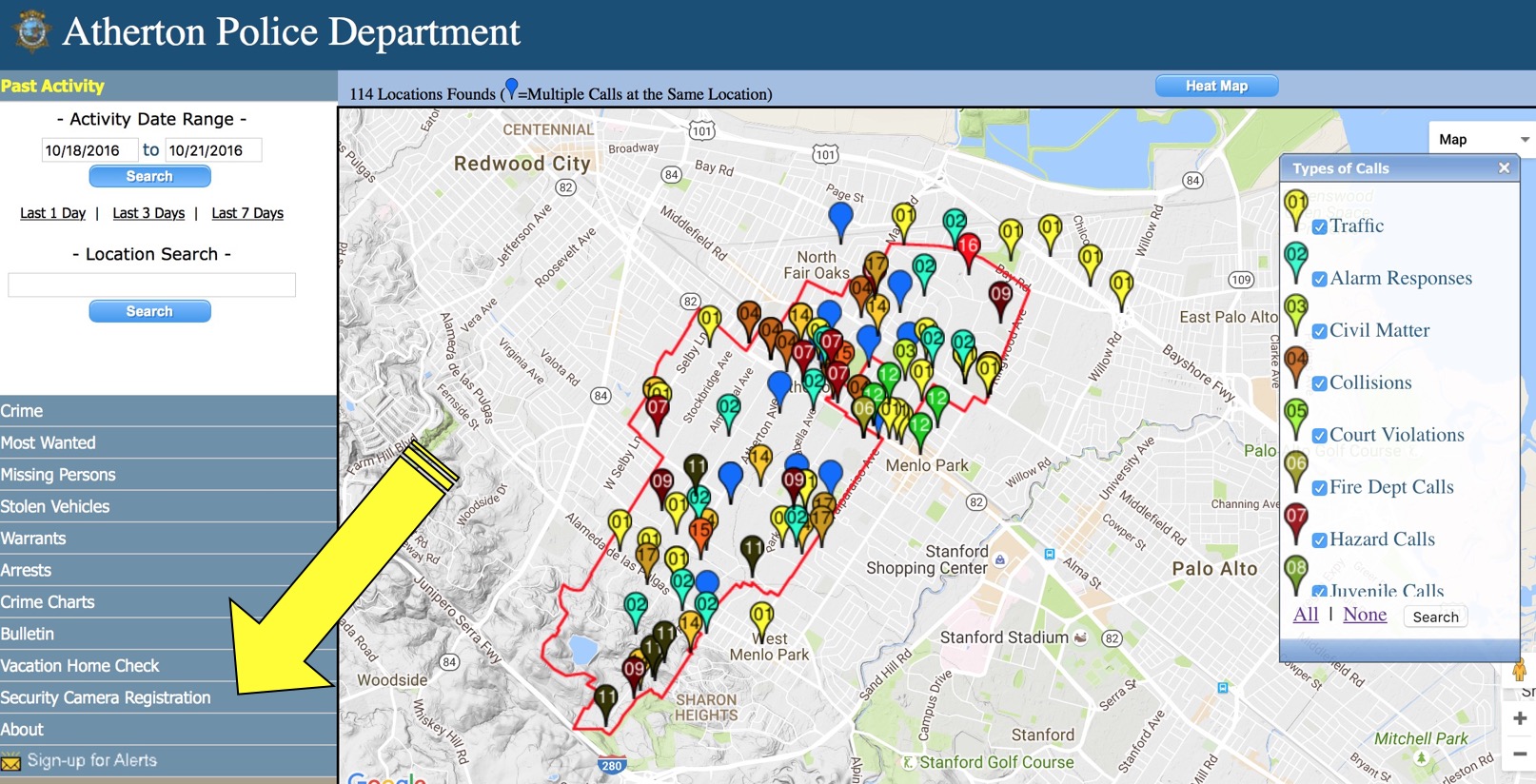Screen dimensions: 1536x784
Task: Click the Street View pegman icon
Action: click(x=1519, y=671)
